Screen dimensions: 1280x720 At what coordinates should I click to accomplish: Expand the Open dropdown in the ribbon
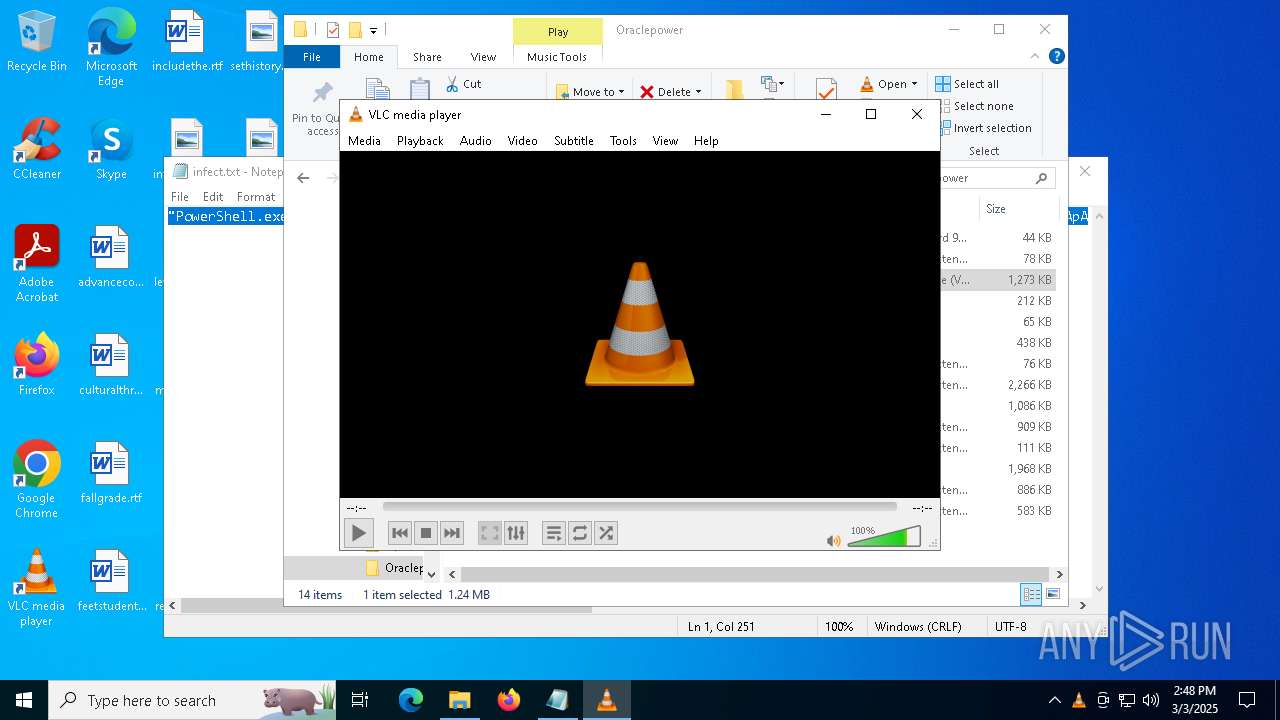pos(889,84)
